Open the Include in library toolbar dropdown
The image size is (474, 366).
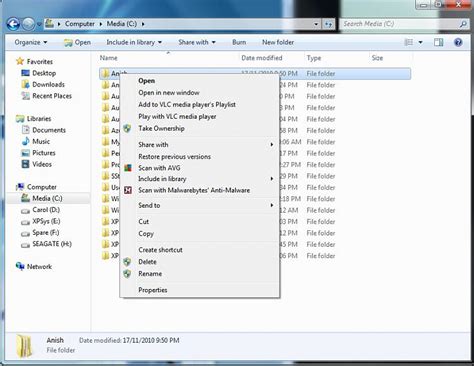pyautogui.click(x=134, y=42)
